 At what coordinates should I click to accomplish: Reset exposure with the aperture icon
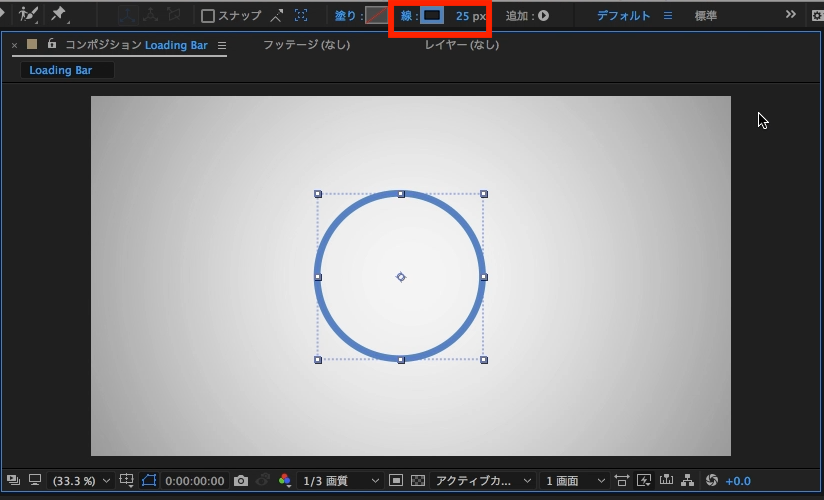point(712,480)
